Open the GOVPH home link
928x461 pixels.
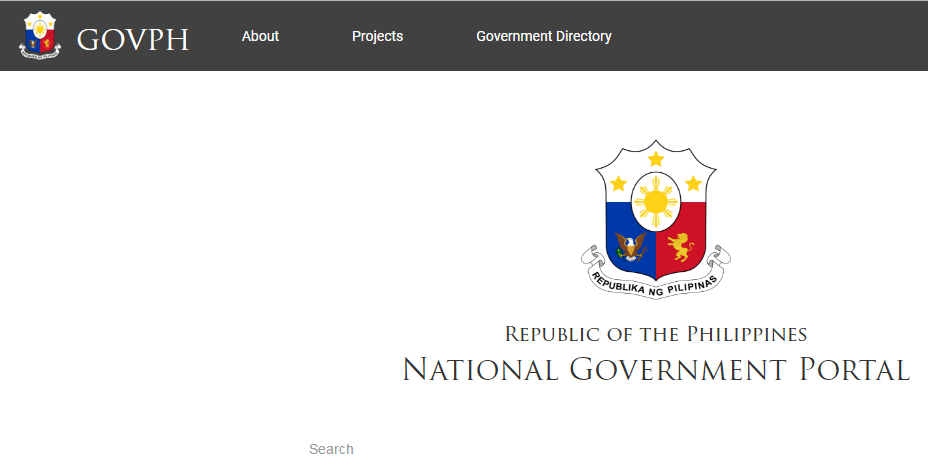coord(133,40)
